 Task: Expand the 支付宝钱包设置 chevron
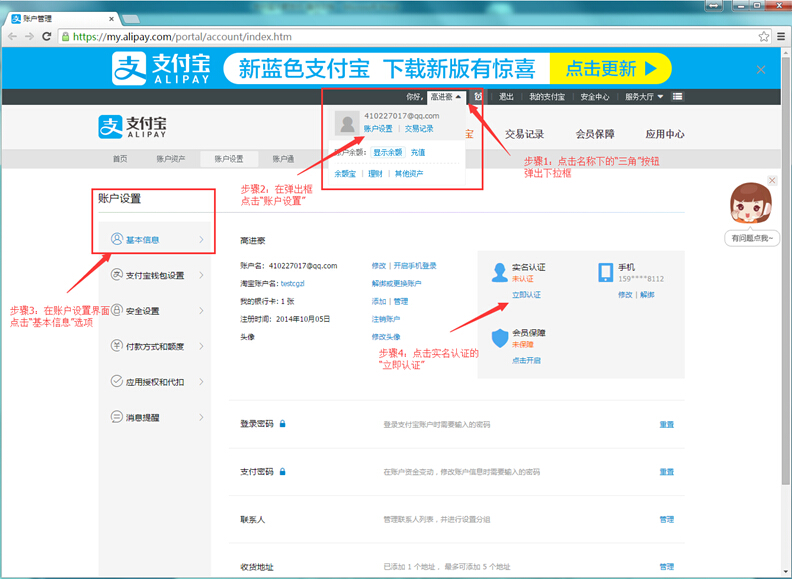201,275
